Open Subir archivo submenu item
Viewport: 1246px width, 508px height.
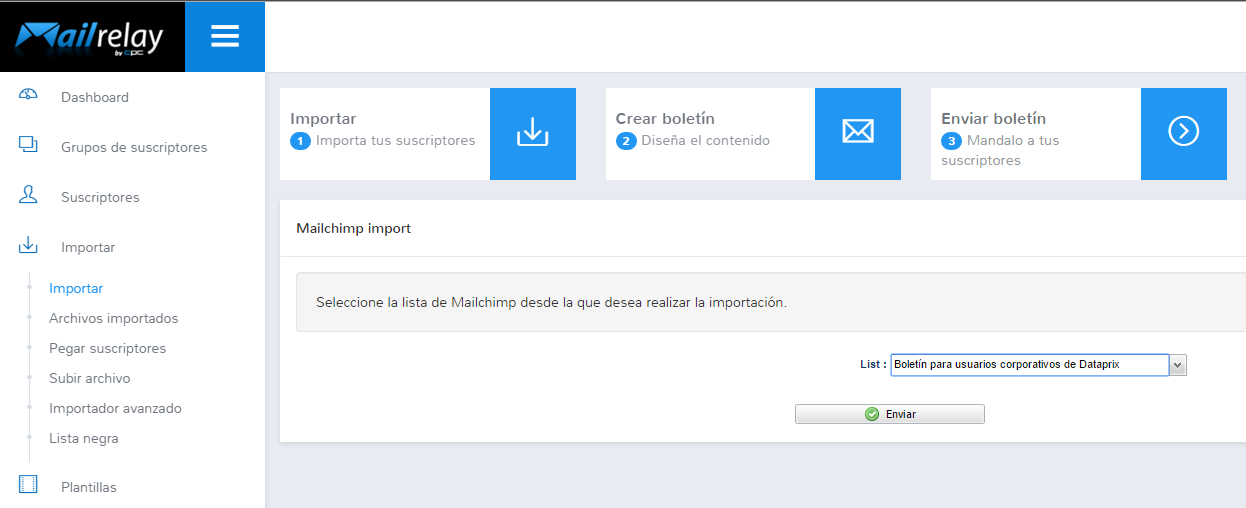90,378
